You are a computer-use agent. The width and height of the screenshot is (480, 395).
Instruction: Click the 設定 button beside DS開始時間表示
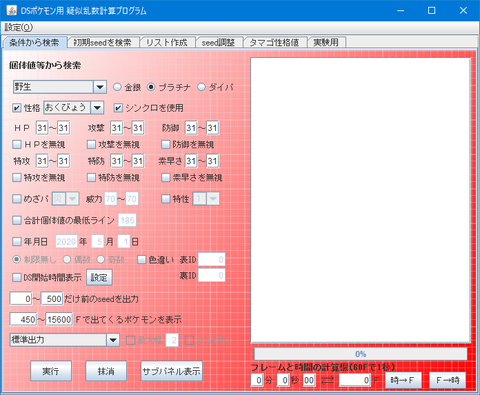(99, 277)
